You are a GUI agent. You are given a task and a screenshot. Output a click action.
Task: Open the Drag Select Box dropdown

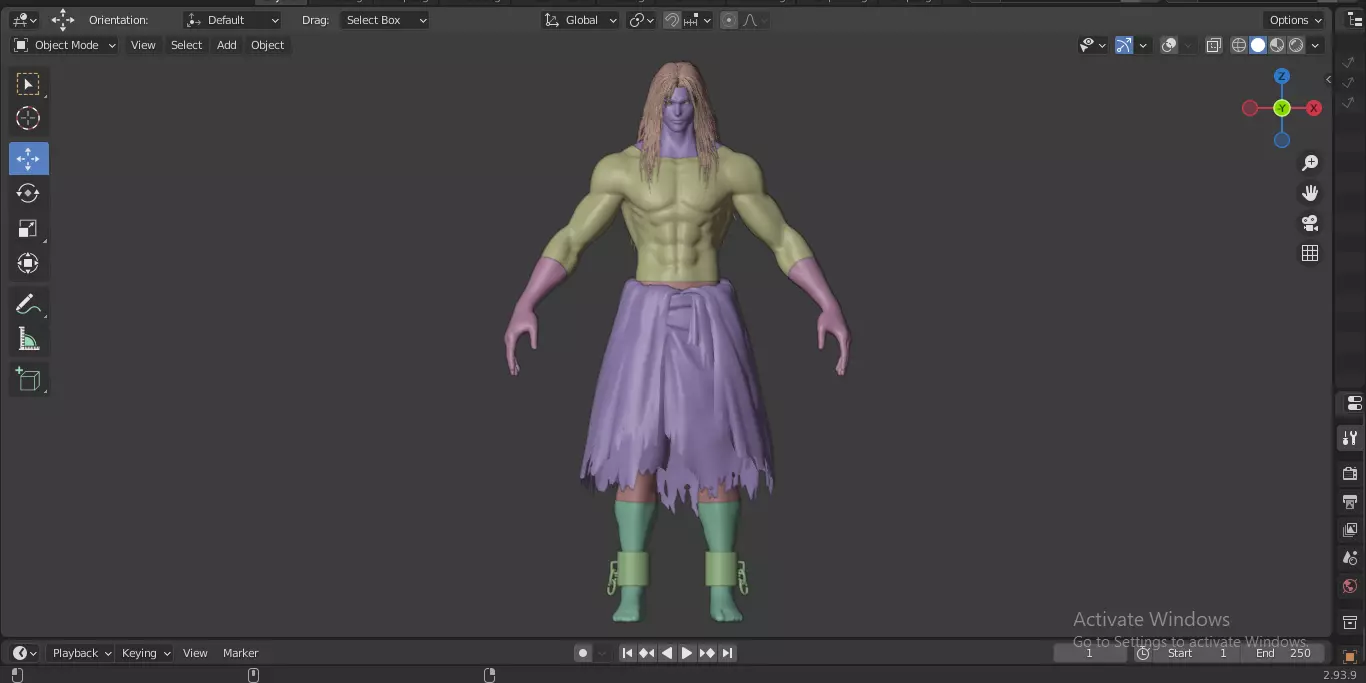(x=385, y=20)
